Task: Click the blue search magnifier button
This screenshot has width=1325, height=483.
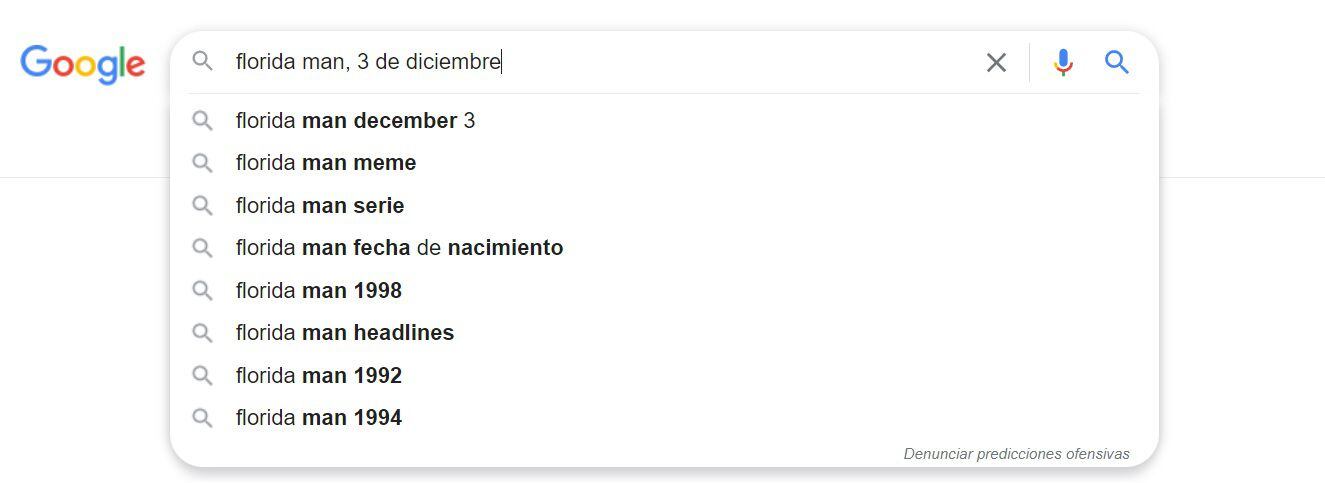Action: click(x=1117, y=63)
